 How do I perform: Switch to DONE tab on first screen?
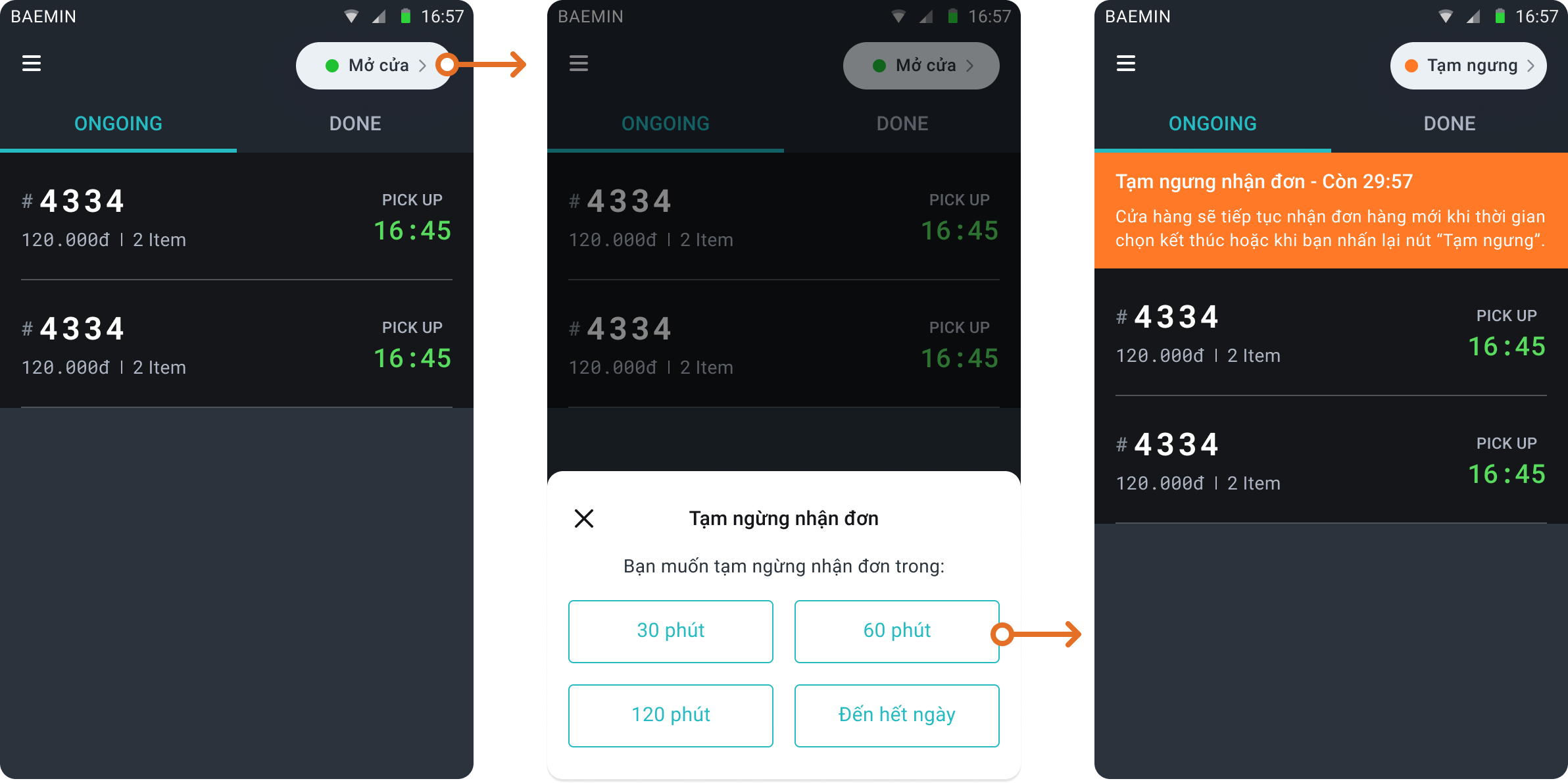[x=355, y=124]
